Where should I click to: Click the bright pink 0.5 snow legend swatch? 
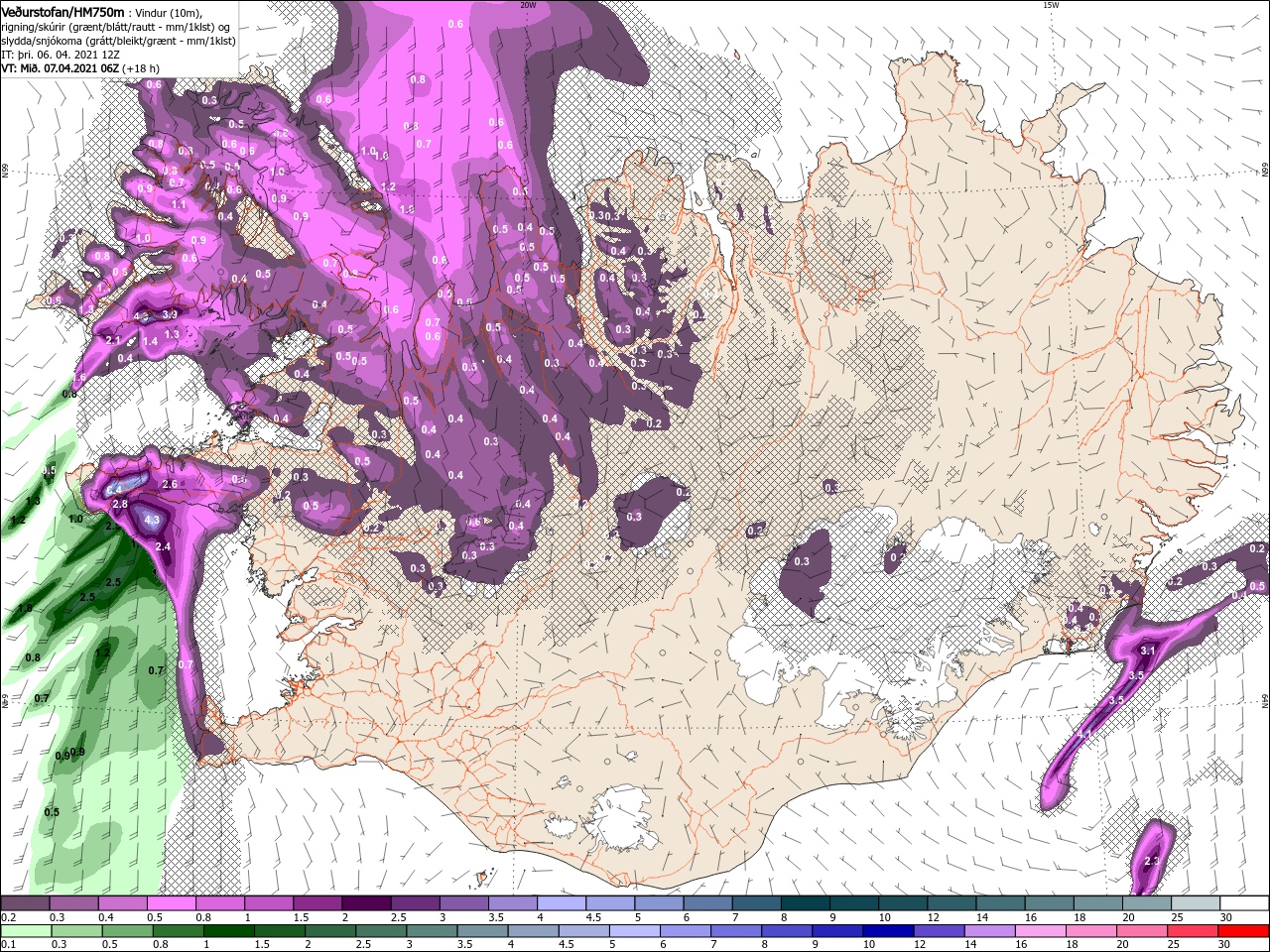click(x=171, y=903)
